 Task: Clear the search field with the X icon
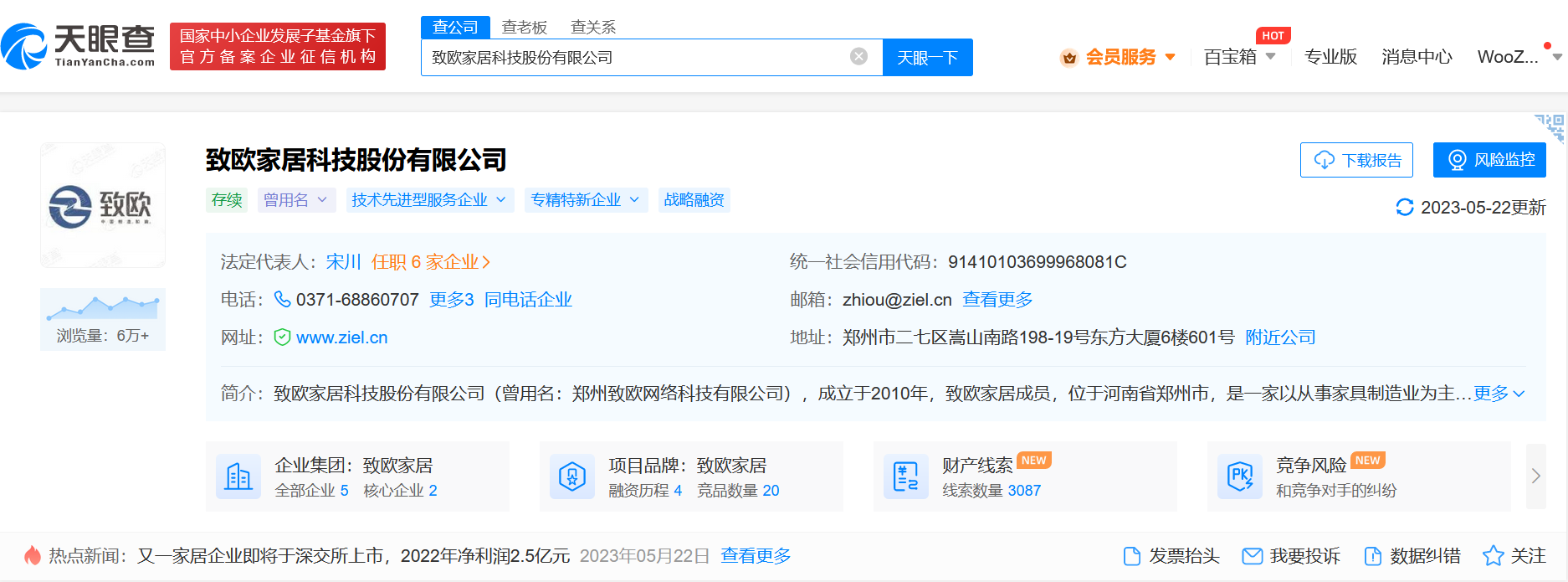858,56
